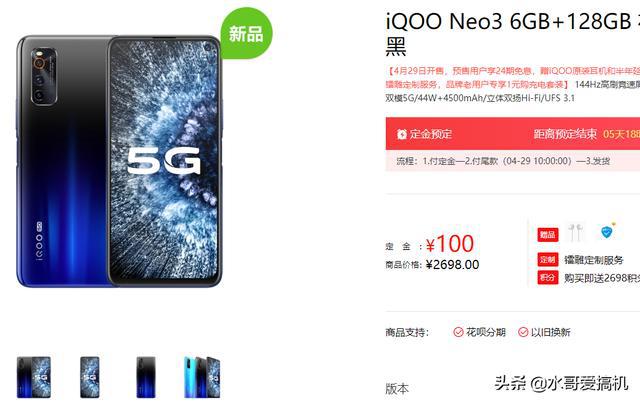Click the red 赠品 tag
The height and width of the screenshot is (403, 640).
[547, 234]
